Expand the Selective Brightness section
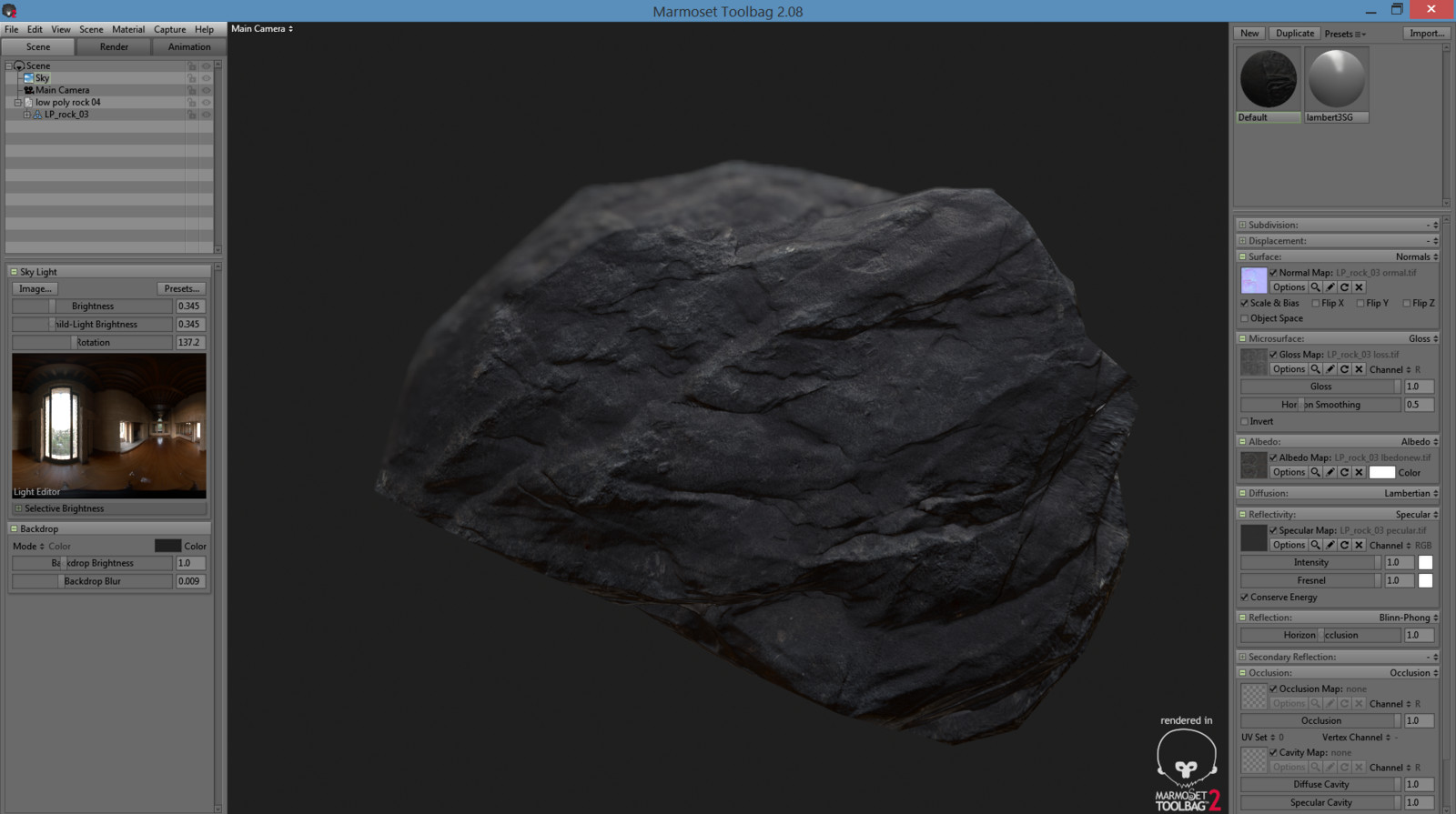This screenshot has height=814, width=1456. [18, 508]
